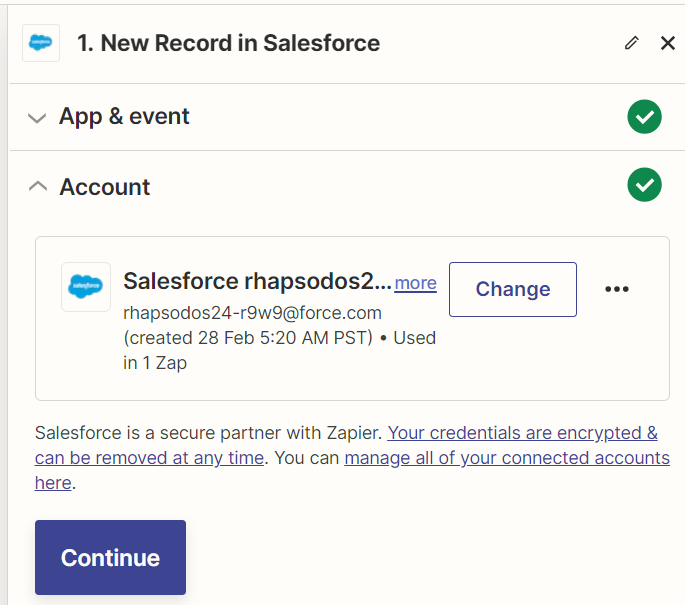Expand the App & event section chevron
Screen dimensions: 685x605
37,118
